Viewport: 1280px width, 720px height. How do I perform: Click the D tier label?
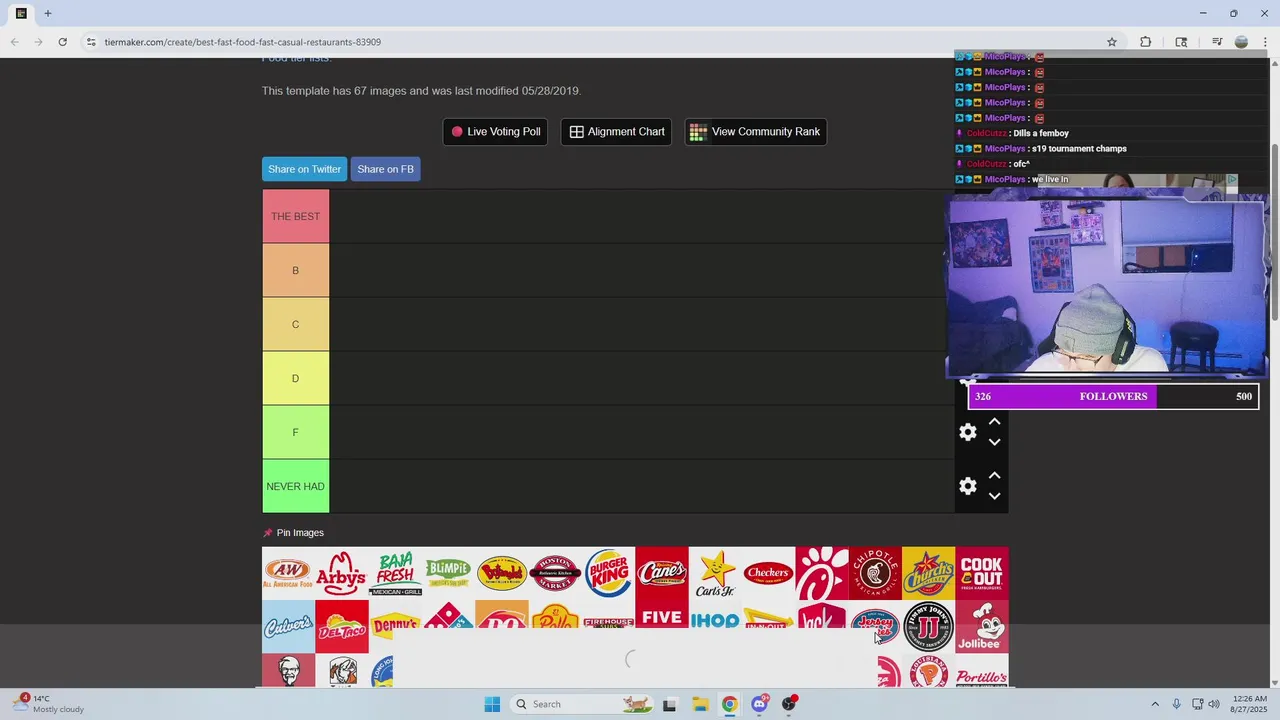click(x=295, y=378)
